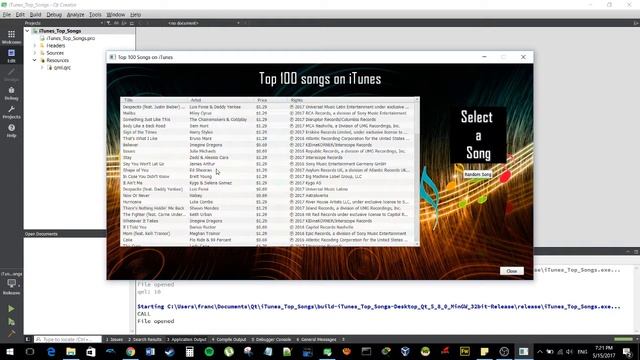
Task: Open Projects mode with the wrench icon
Action: tap(11, 112)
